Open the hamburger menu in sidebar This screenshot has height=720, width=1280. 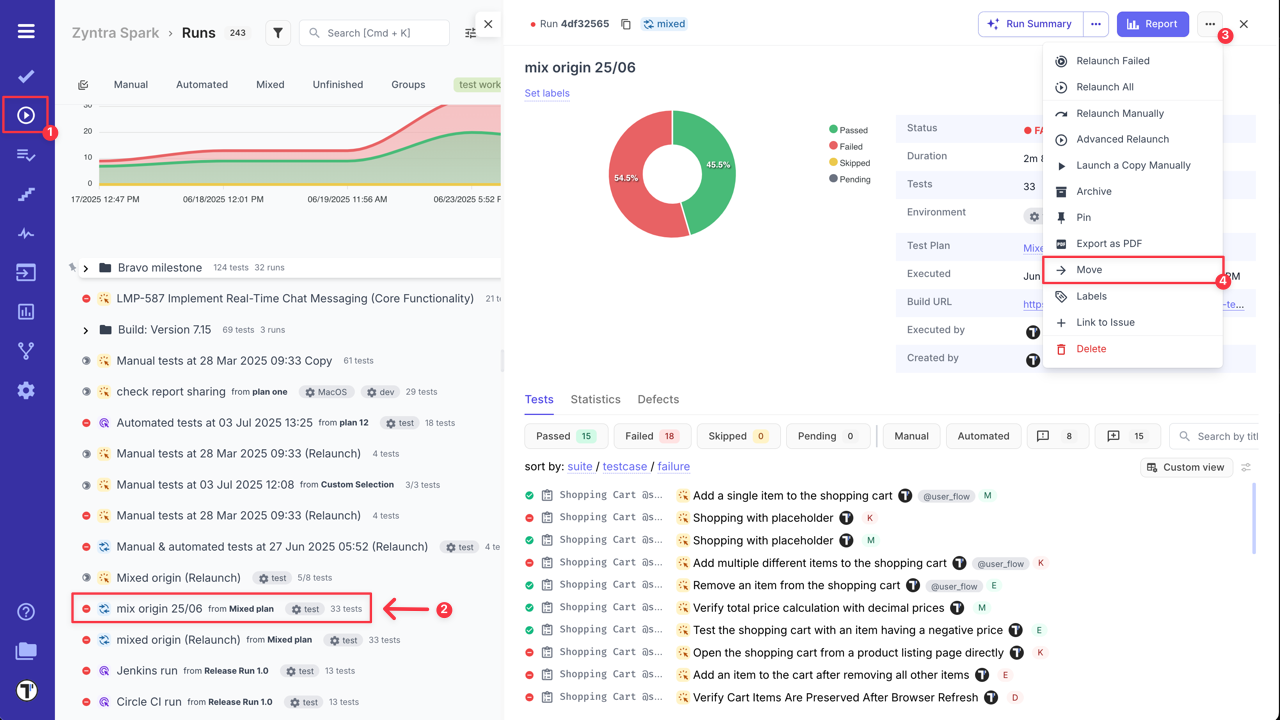pyautogui.click(x=26, y=32)
